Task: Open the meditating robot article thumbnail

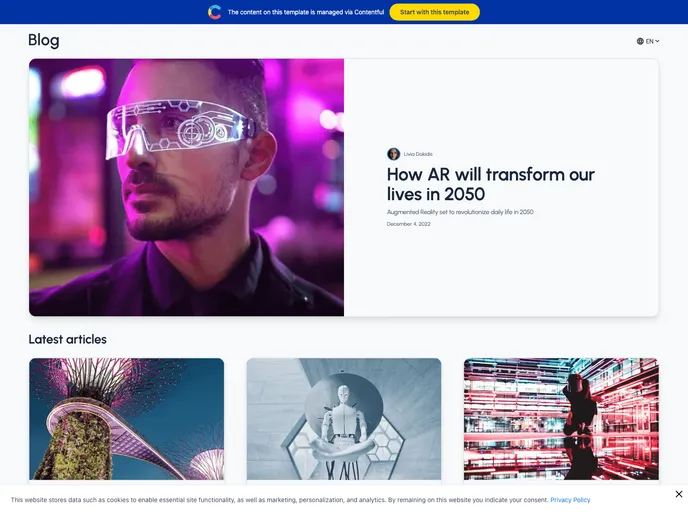Action: (x=344, y=418)
